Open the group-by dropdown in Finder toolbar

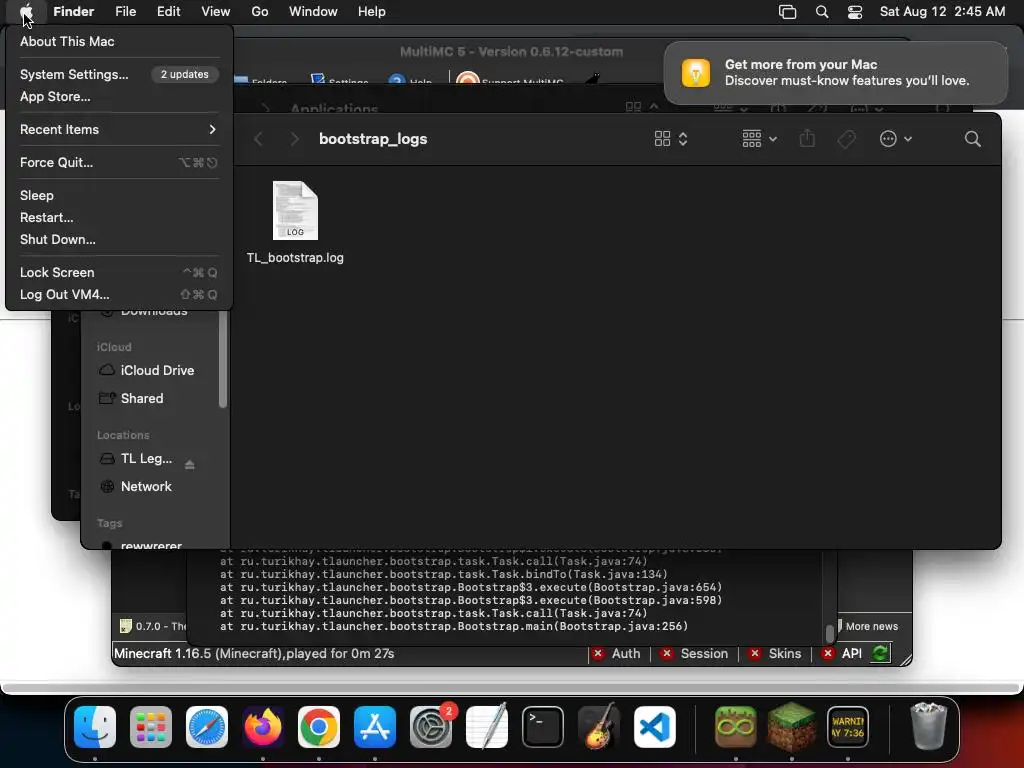[x=760, y=139]
